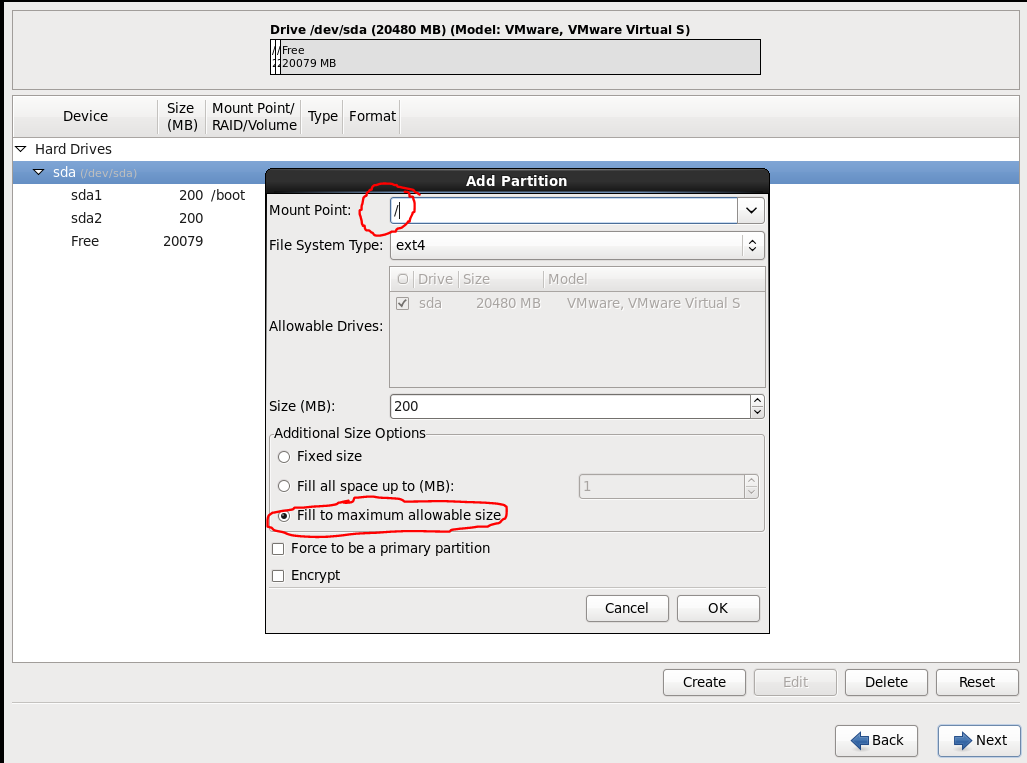The image size is (1027, 763).
Task: Click the Mount Point text field
Action: point(564,210)
